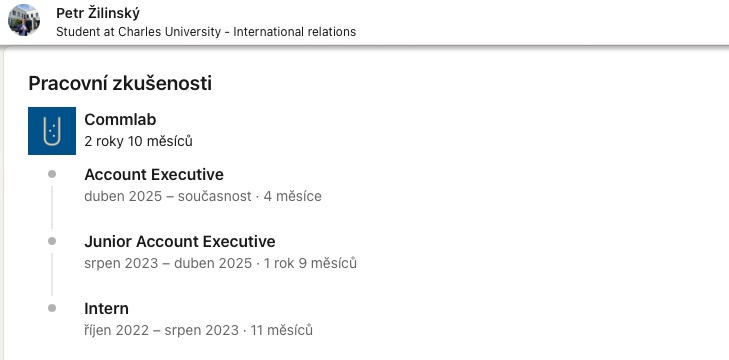The image size is (729, 360).
Task: Click the timeline dot beside Account Executive
Action: click(52, 174)
